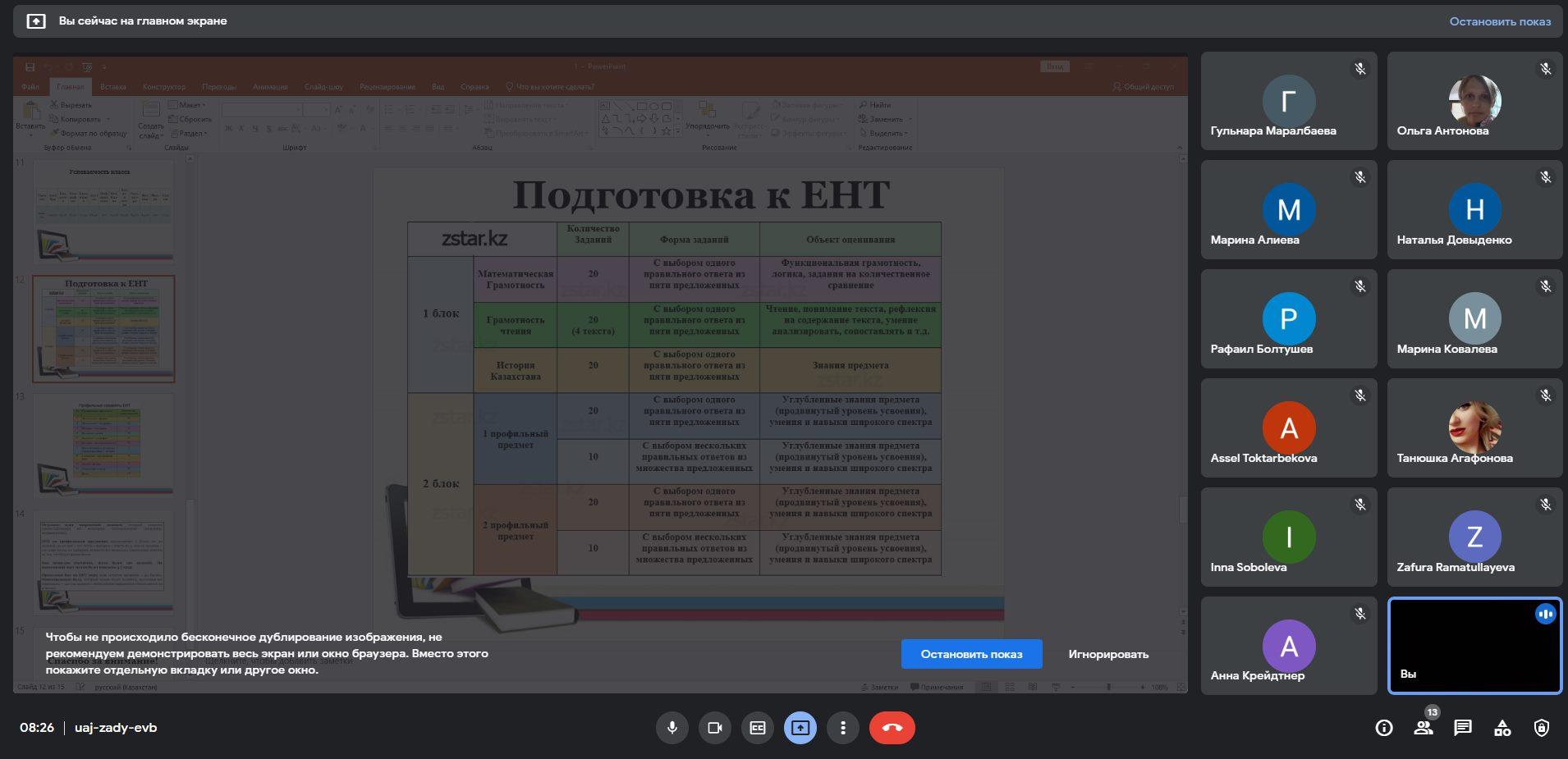Screen dimensions: 1568x759
Task: Select slide 13 thumbnail in panel
Action: pyautogui.click(x=103, y=443)
